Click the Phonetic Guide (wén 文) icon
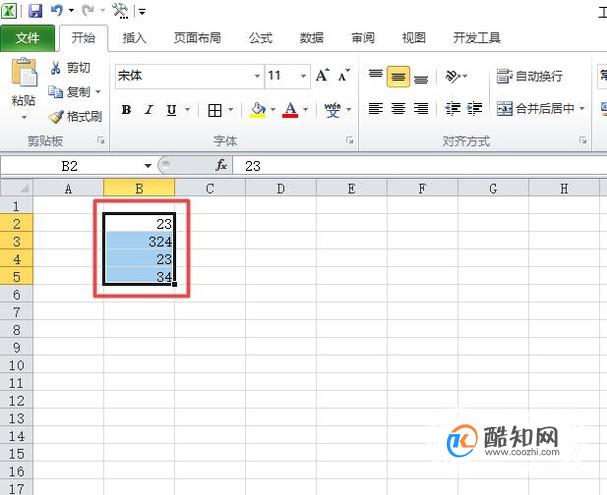Viewport: 607px width, 495px height. (x=333, y=110)
